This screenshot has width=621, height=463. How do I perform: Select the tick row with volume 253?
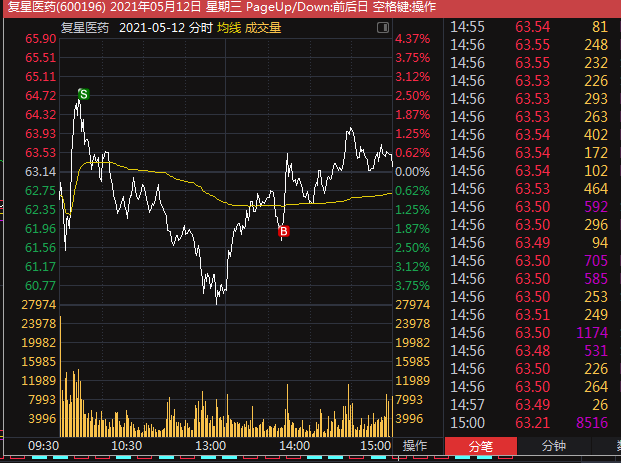tap(529, 297)
